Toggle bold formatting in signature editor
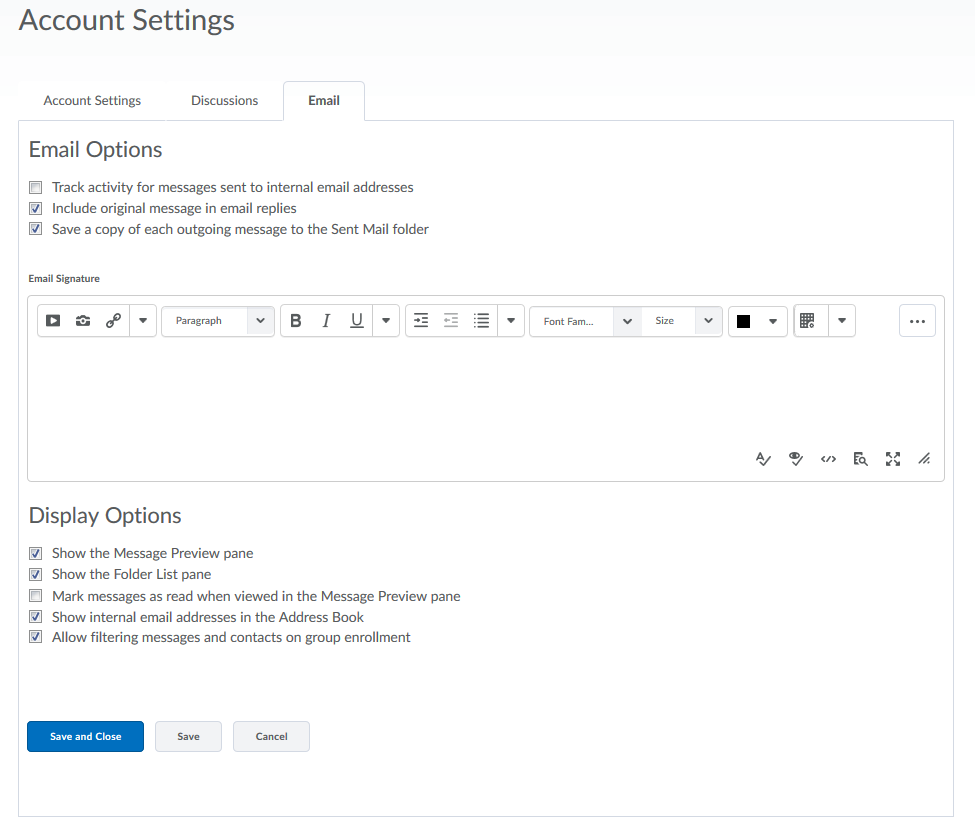The height and width of the screenshot is (830, 975). (296, 321)
